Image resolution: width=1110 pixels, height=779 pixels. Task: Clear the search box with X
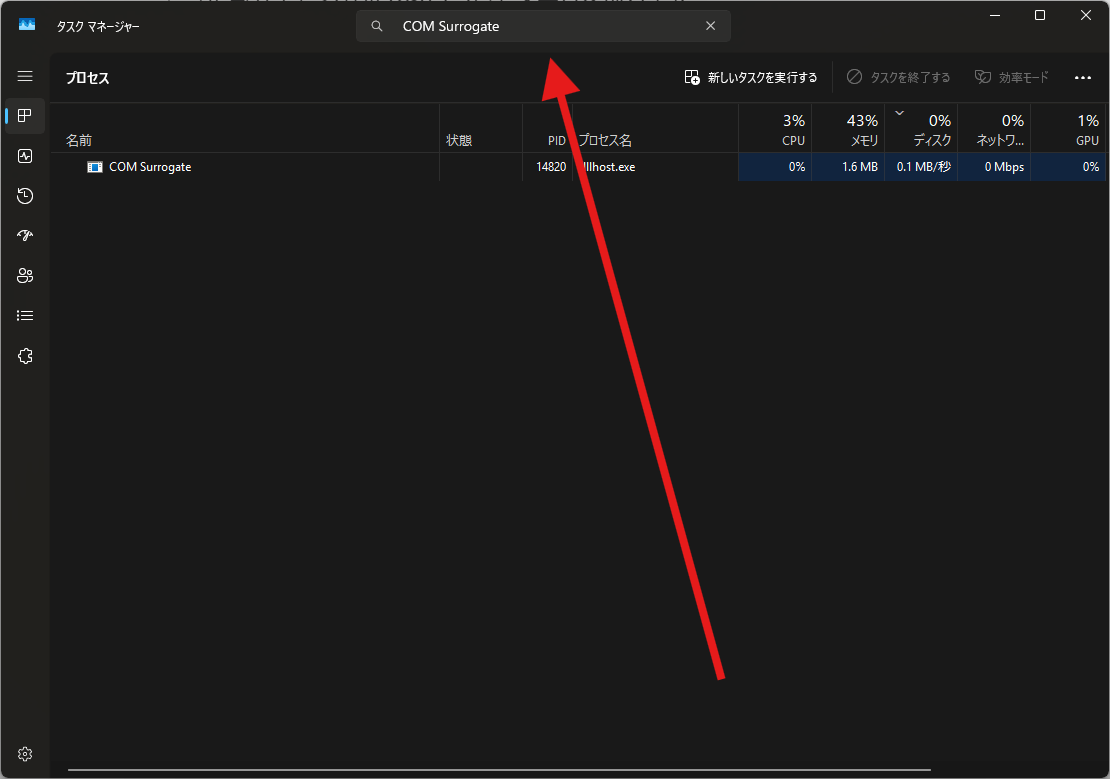(x=710, y=26)
